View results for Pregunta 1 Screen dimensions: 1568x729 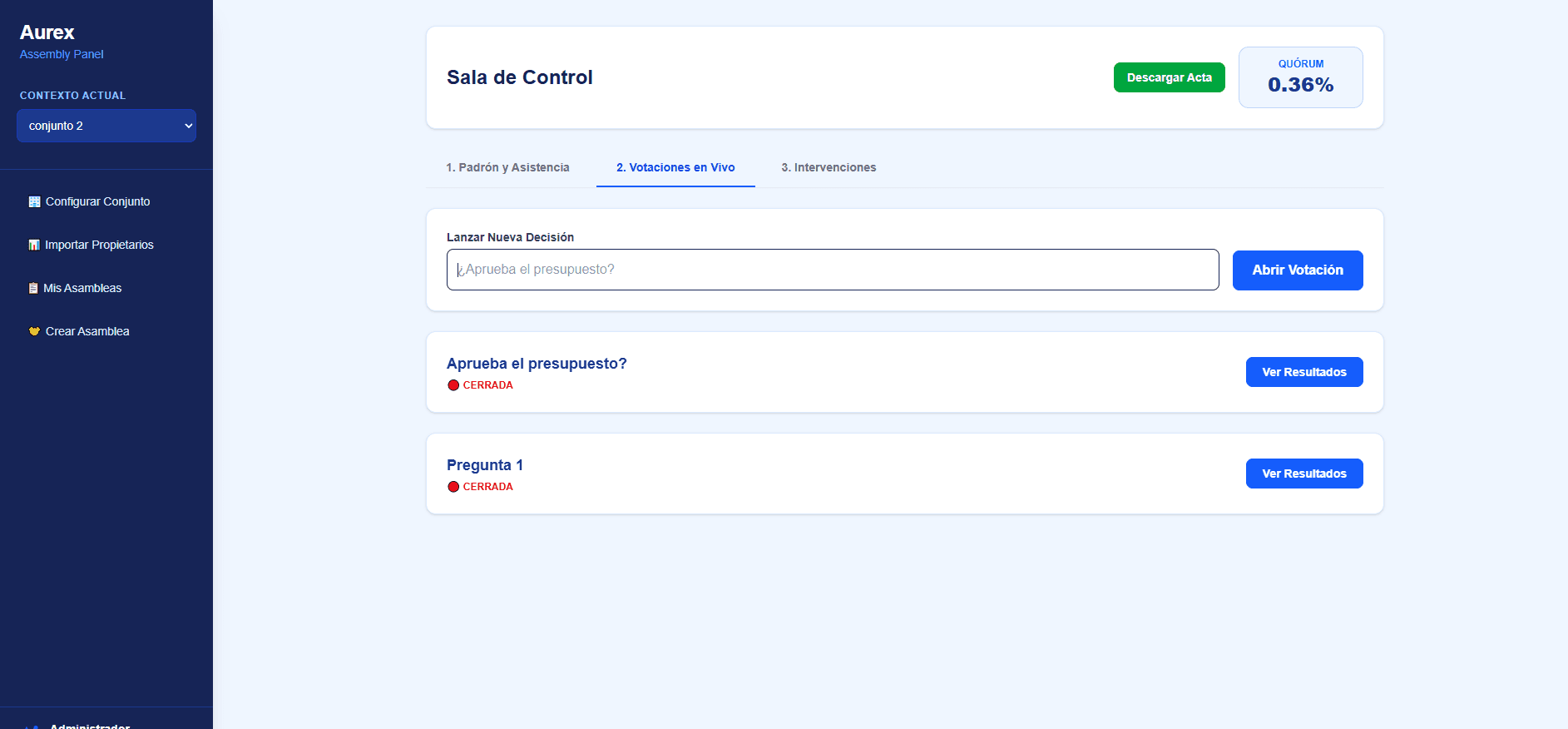click(1304, 474)
